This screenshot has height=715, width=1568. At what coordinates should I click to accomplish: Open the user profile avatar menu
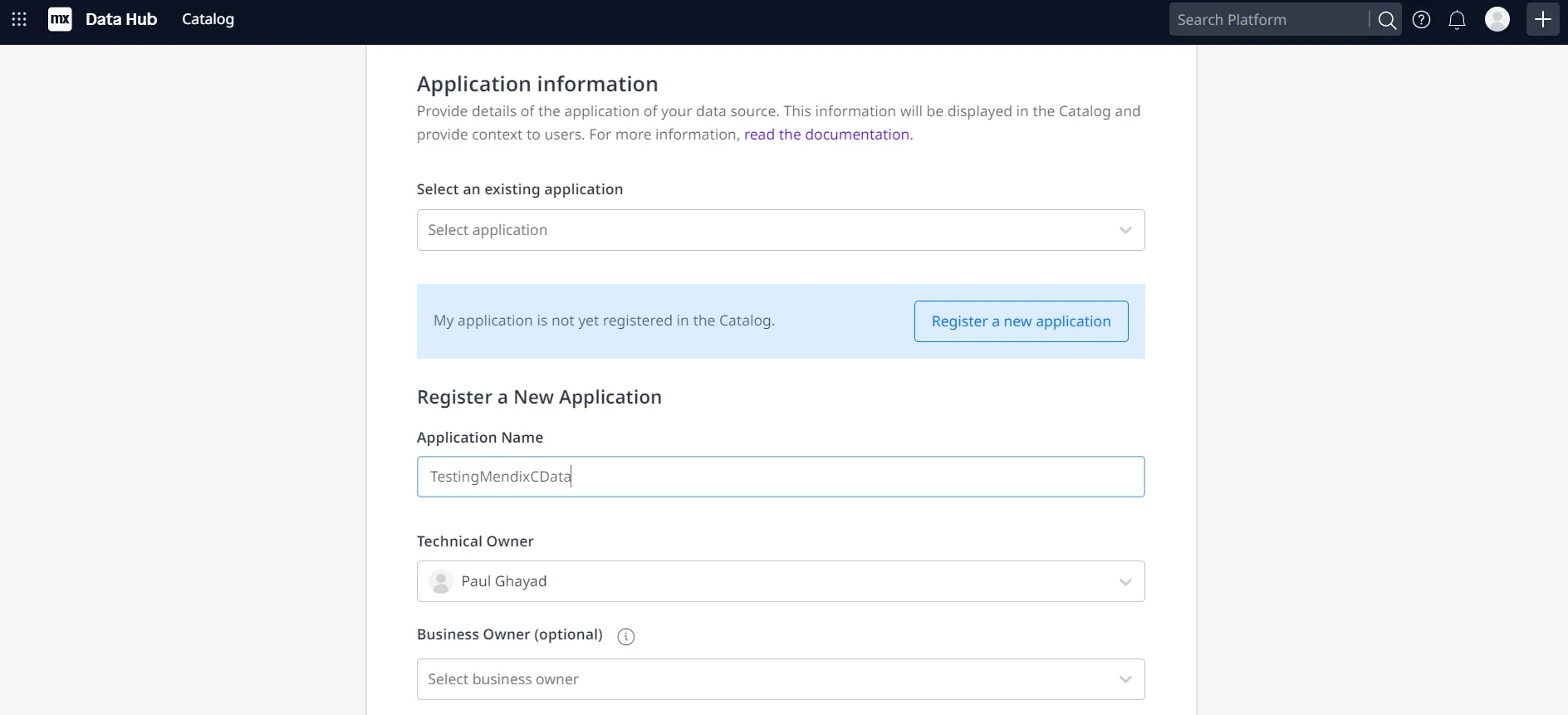click(x=1497, y=19)
